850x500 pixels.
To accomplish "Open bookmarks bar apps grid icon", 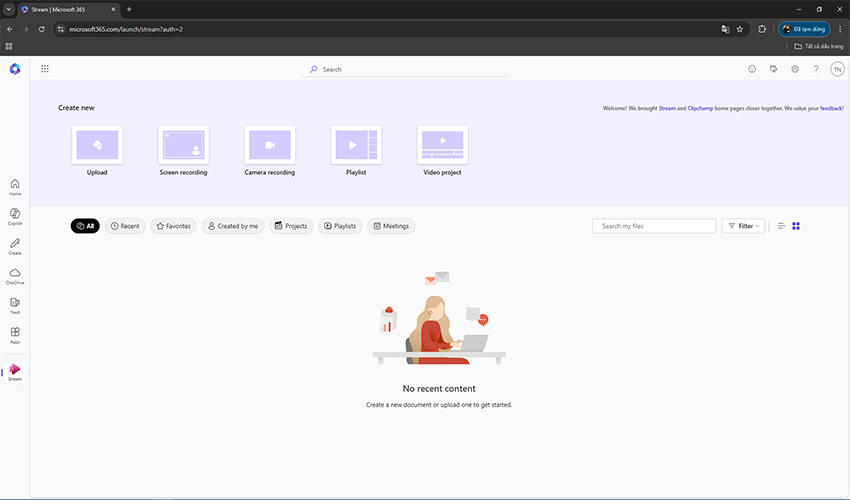I will coord(9,46).
